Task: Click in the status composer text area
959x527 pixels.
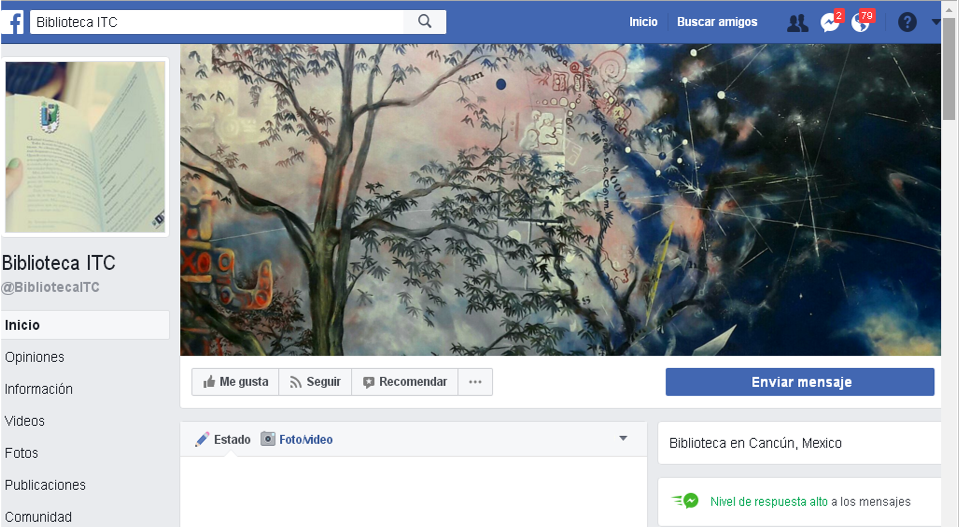Action: click(413, 492)
